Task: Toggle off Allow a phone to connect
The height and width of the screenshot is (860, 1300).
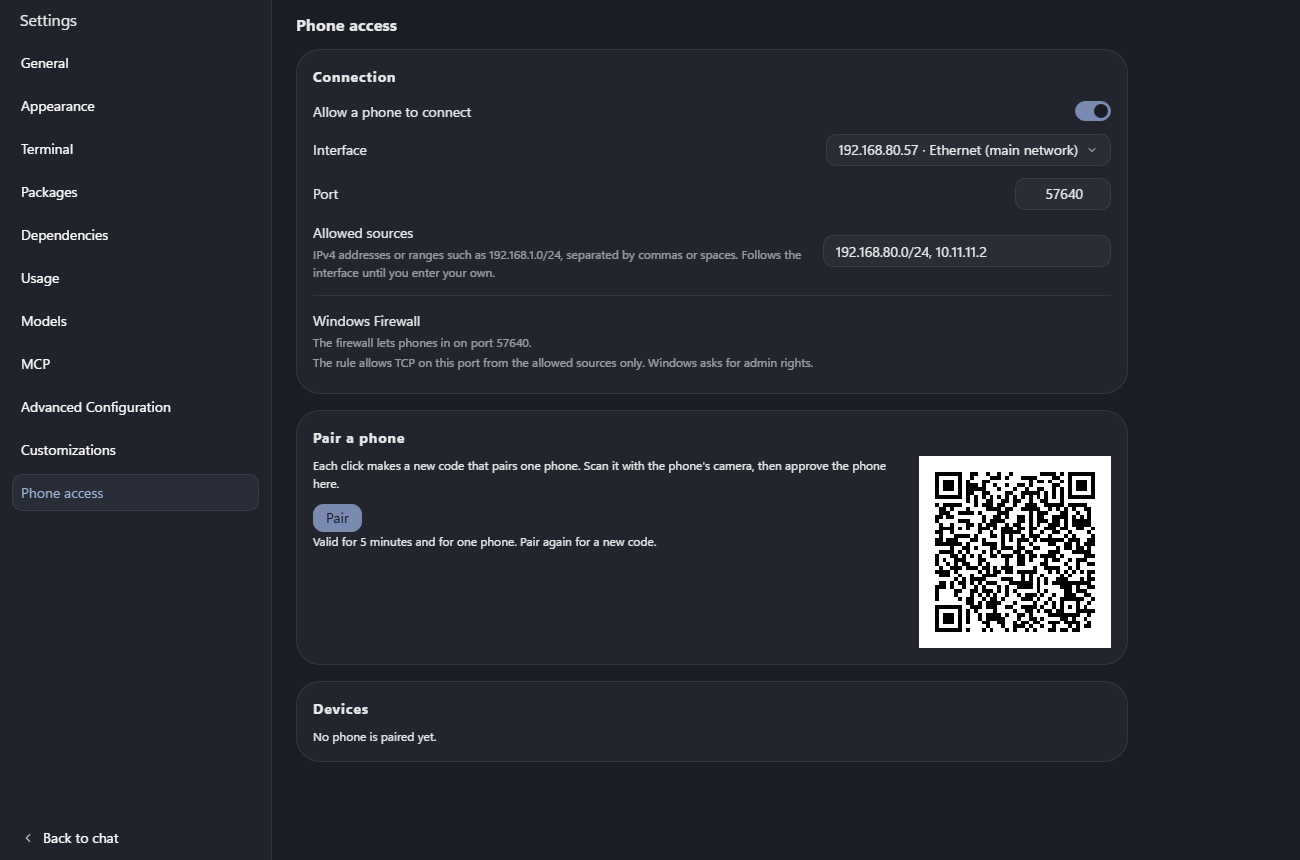Action: [x=1092, y=111]
